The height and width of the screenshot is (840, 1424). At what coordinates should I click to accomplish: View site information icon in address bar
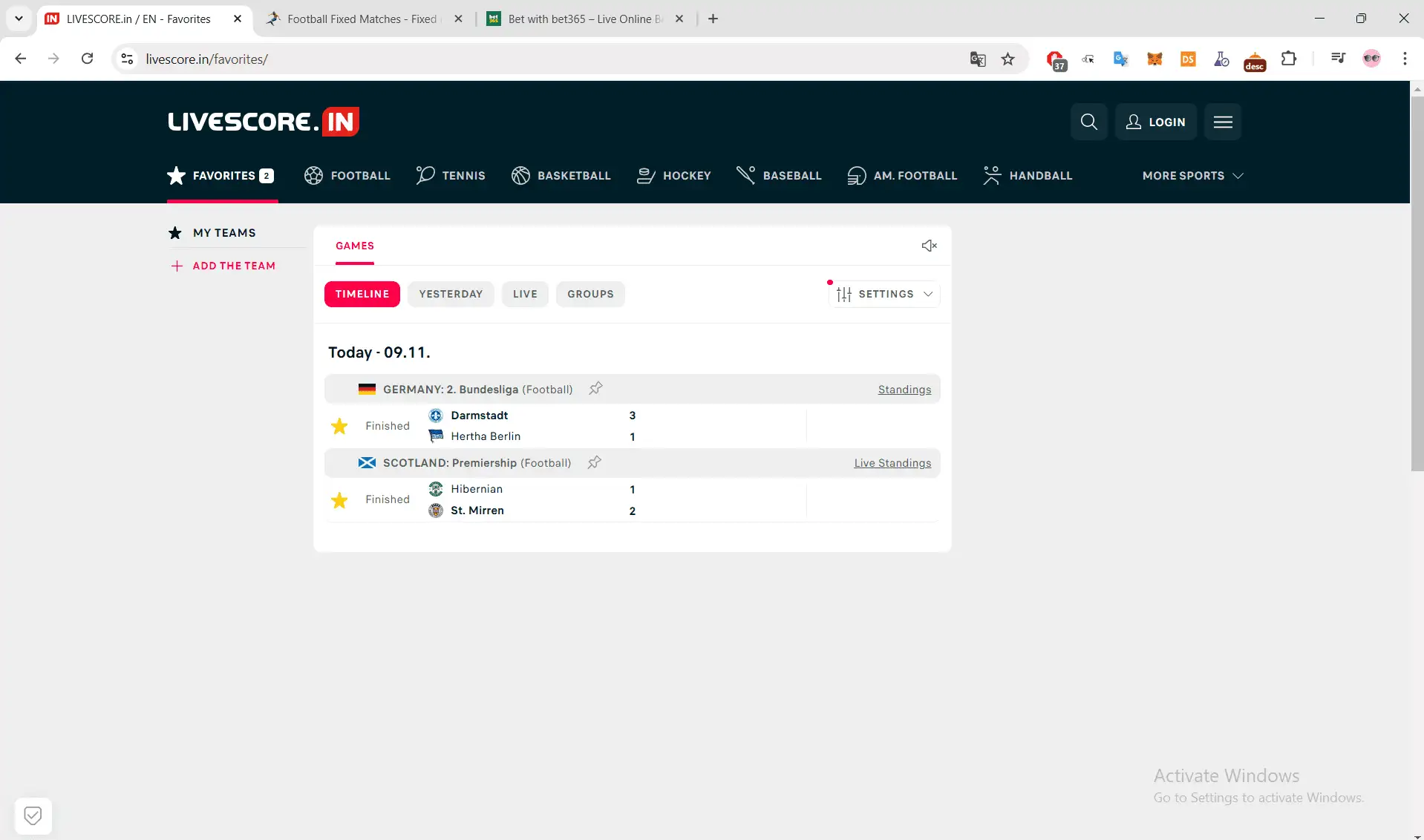point(127,59)
